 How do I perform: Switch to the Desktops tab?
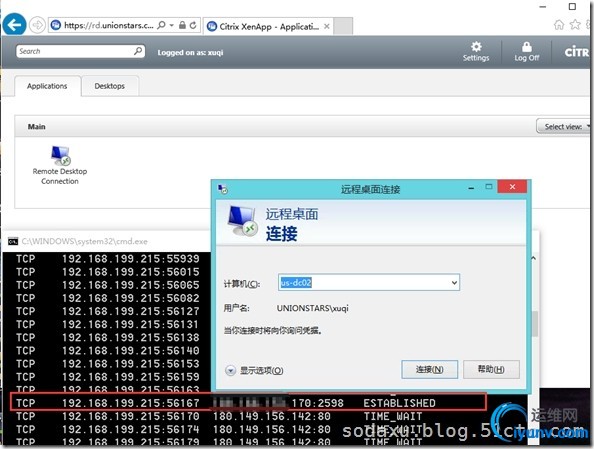click(110, 86)
